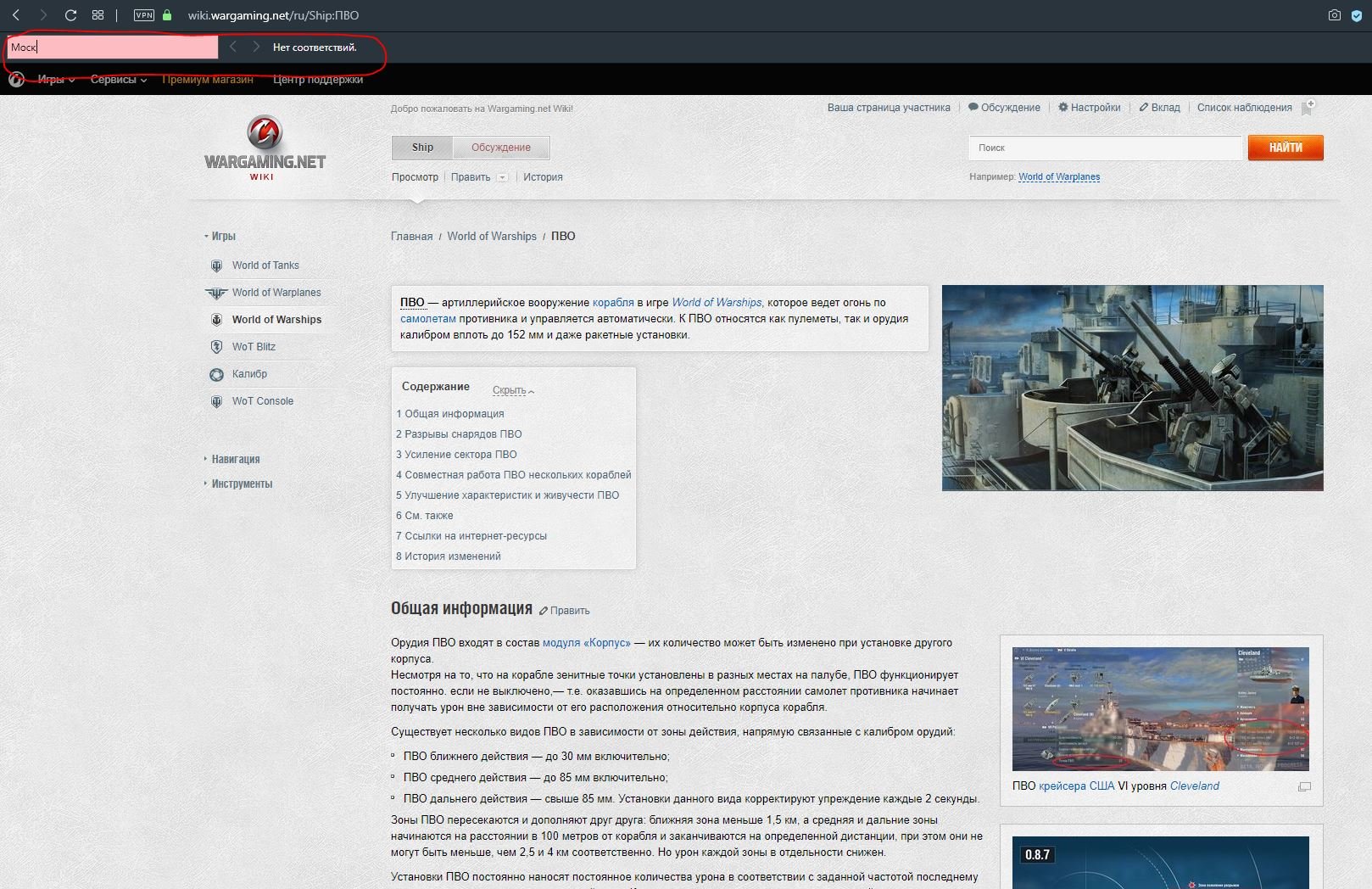Open the самолетам link in intro

428,319
